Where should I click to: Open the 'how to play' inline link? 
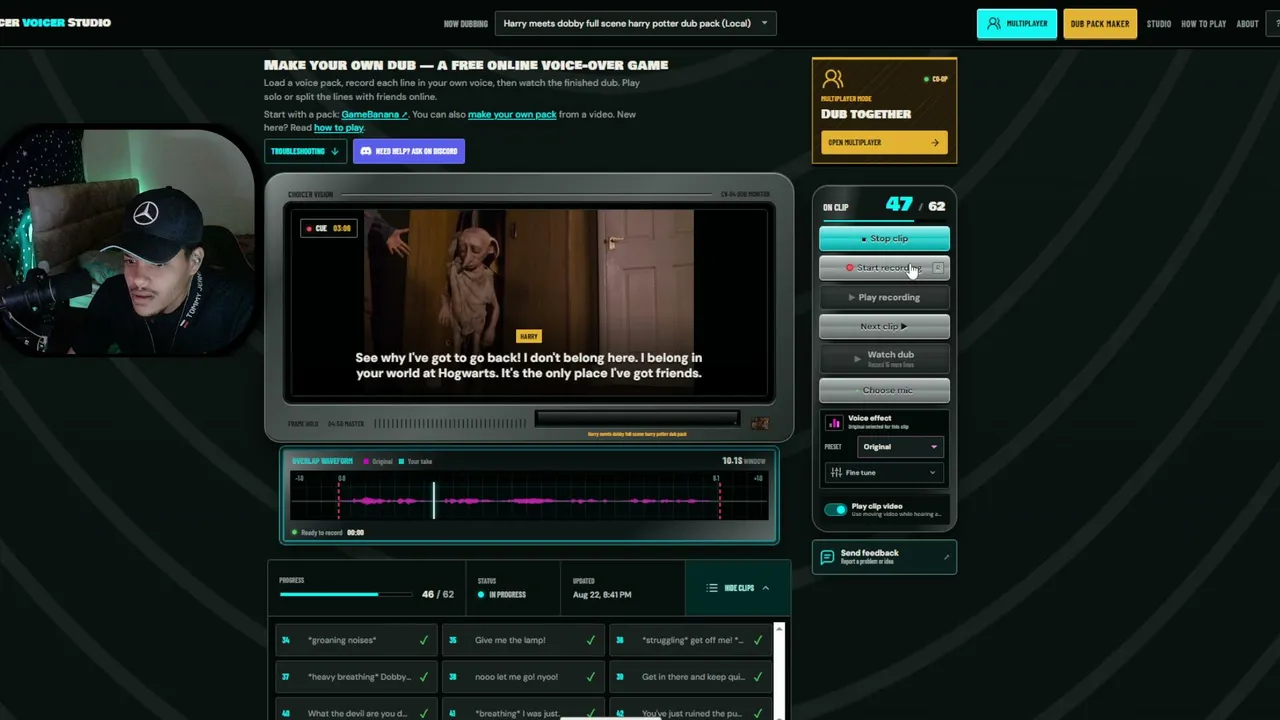(x=339, y=128)
